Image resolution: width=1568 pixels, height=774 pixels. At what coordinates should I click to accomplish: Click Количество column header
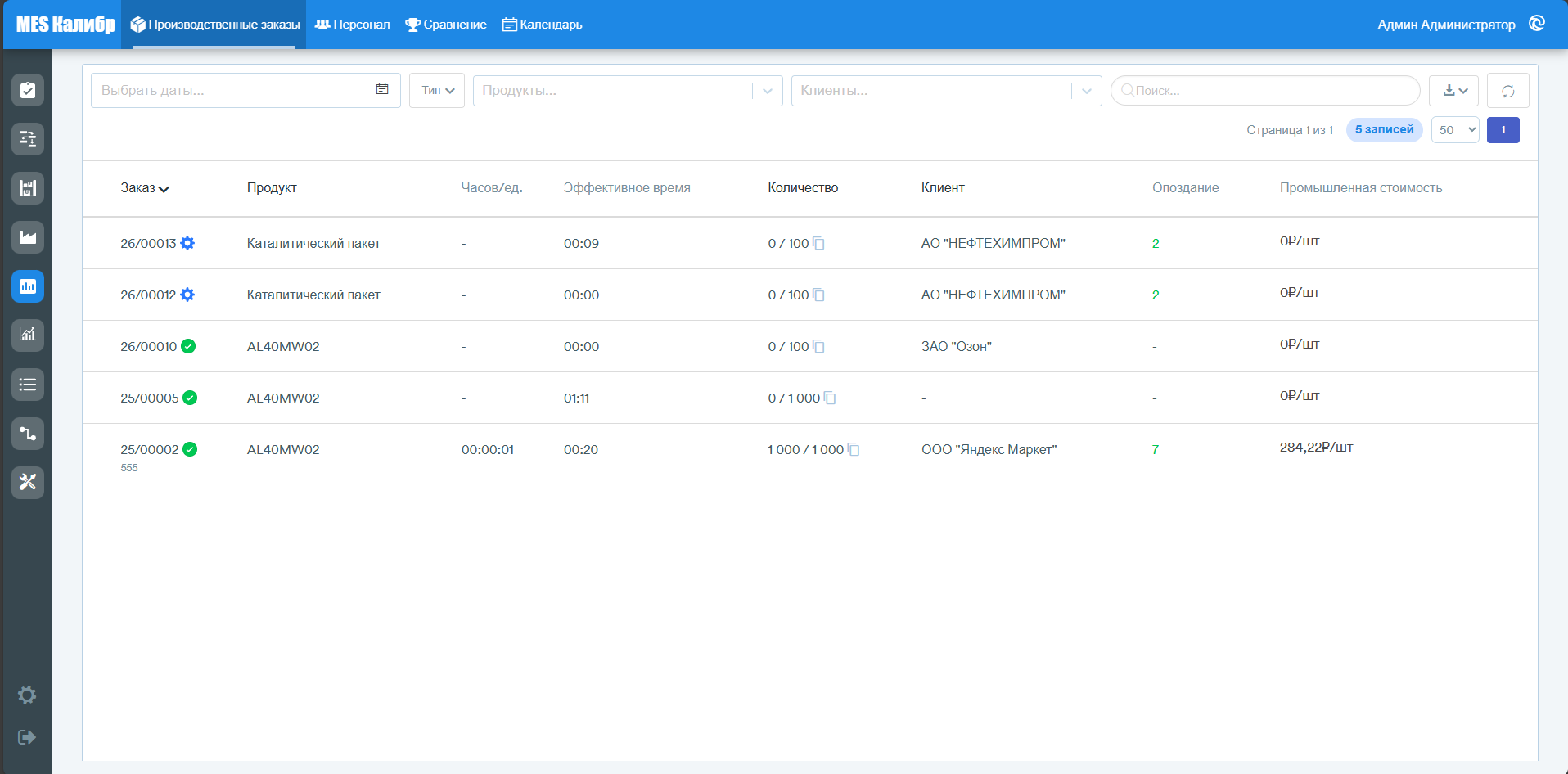(803, 188)
